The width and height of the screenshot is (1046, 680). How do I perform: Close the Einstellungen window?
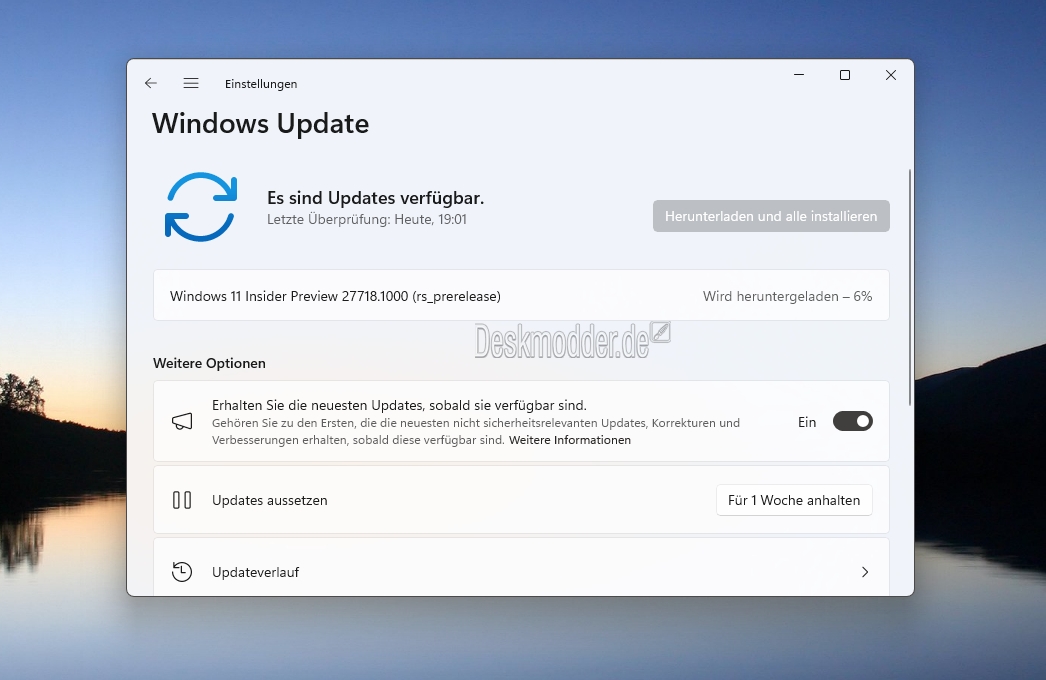coord(891,75)
